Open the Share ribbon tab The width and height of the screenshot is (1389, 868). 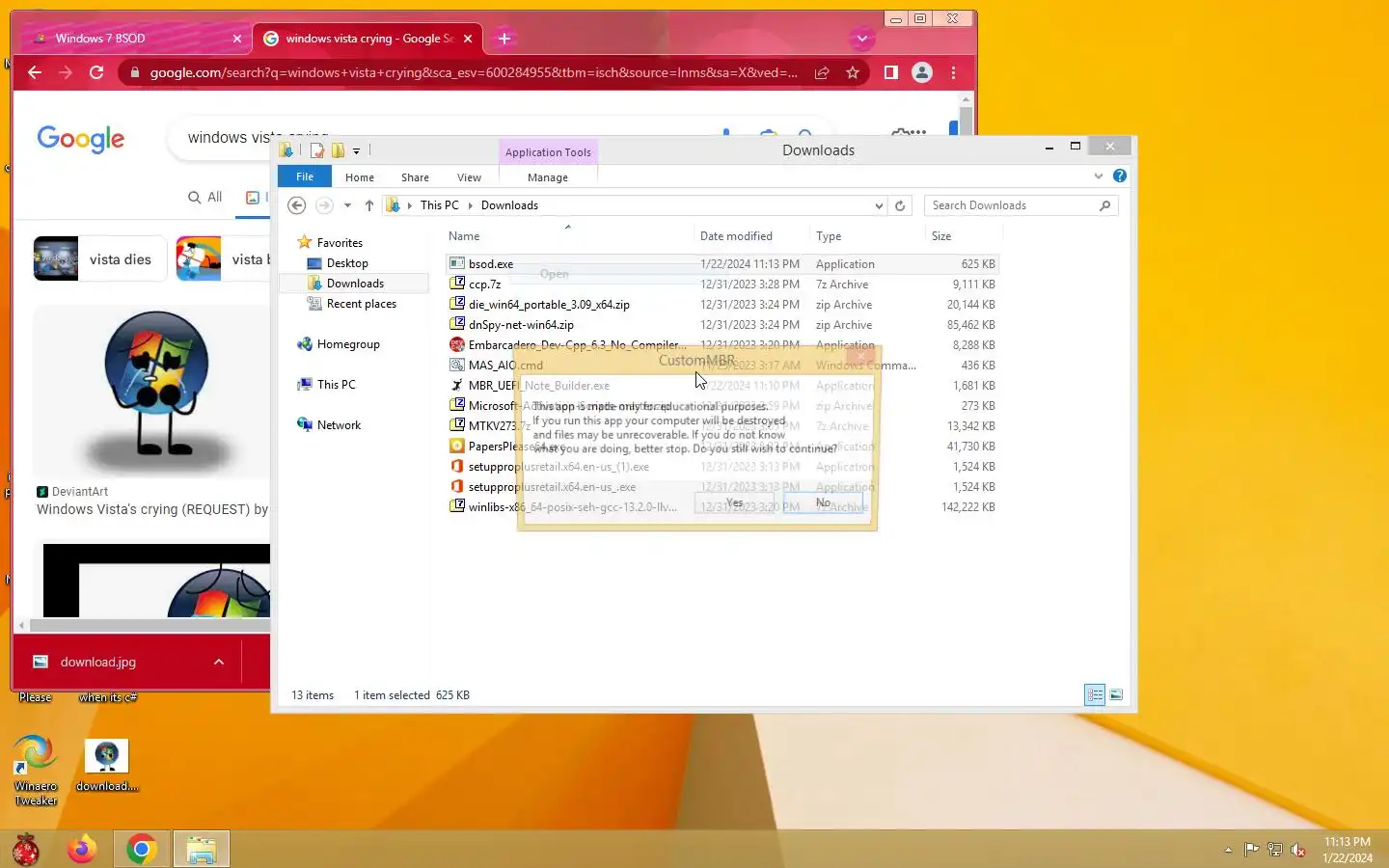click(x=415, y=177)
